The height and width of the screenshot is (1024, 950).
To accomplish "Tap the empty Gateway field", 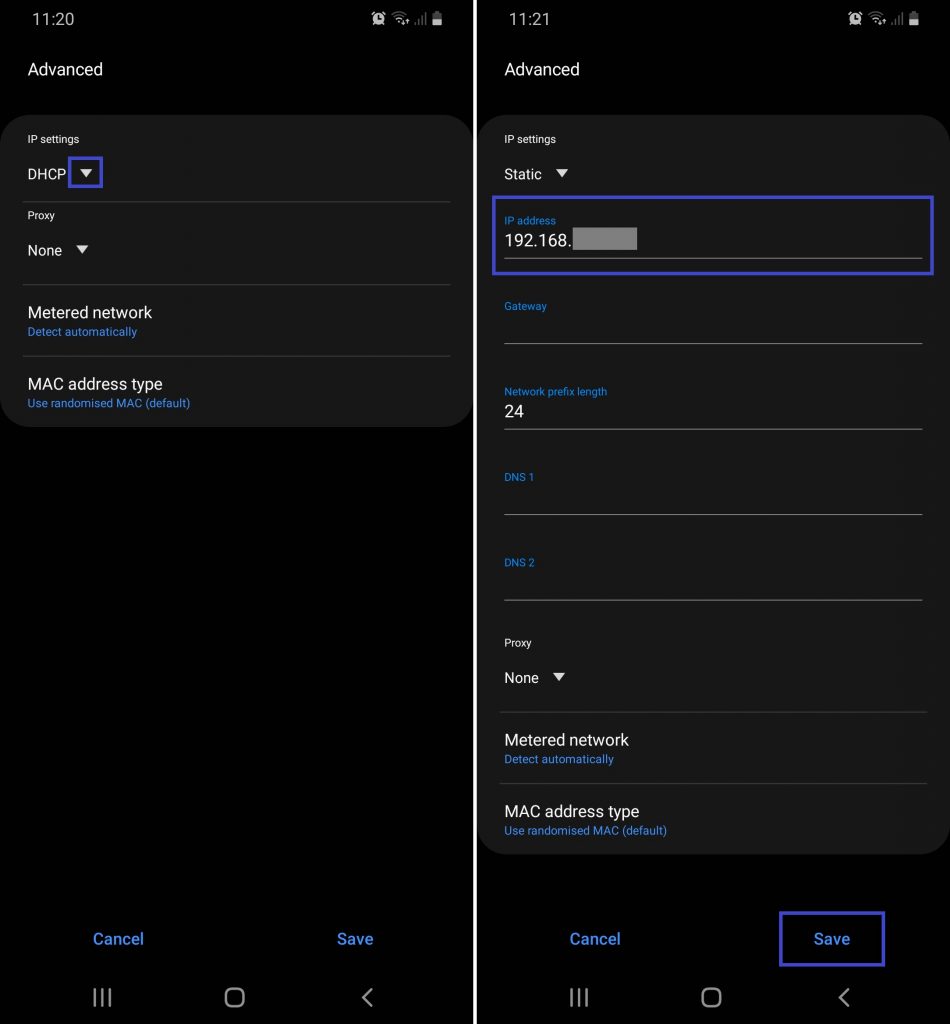I will (x=712, y=330).
